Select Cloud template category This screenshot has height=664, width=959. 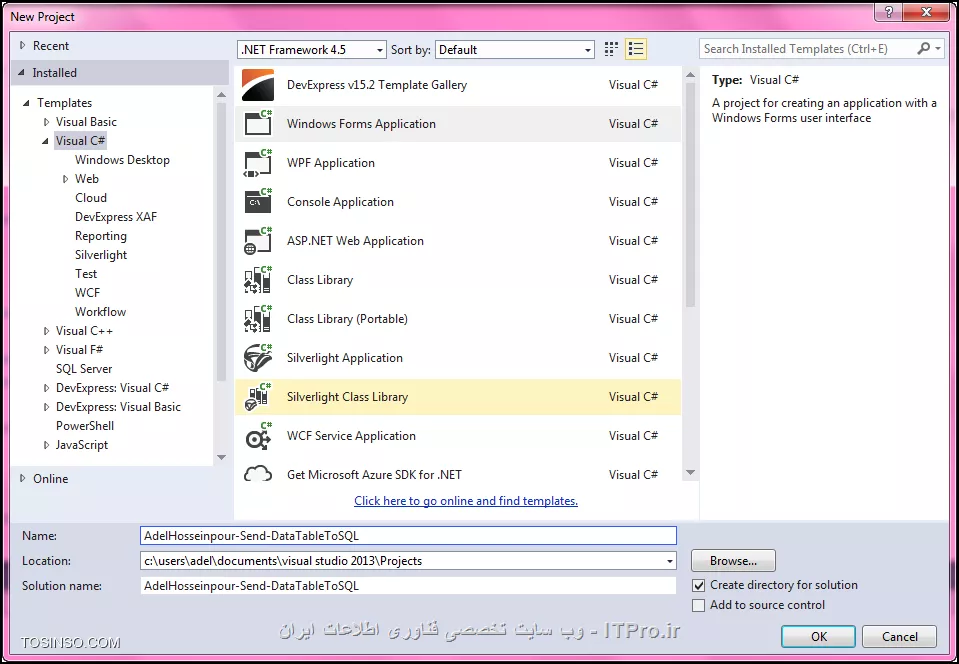[x=91, y=198]
